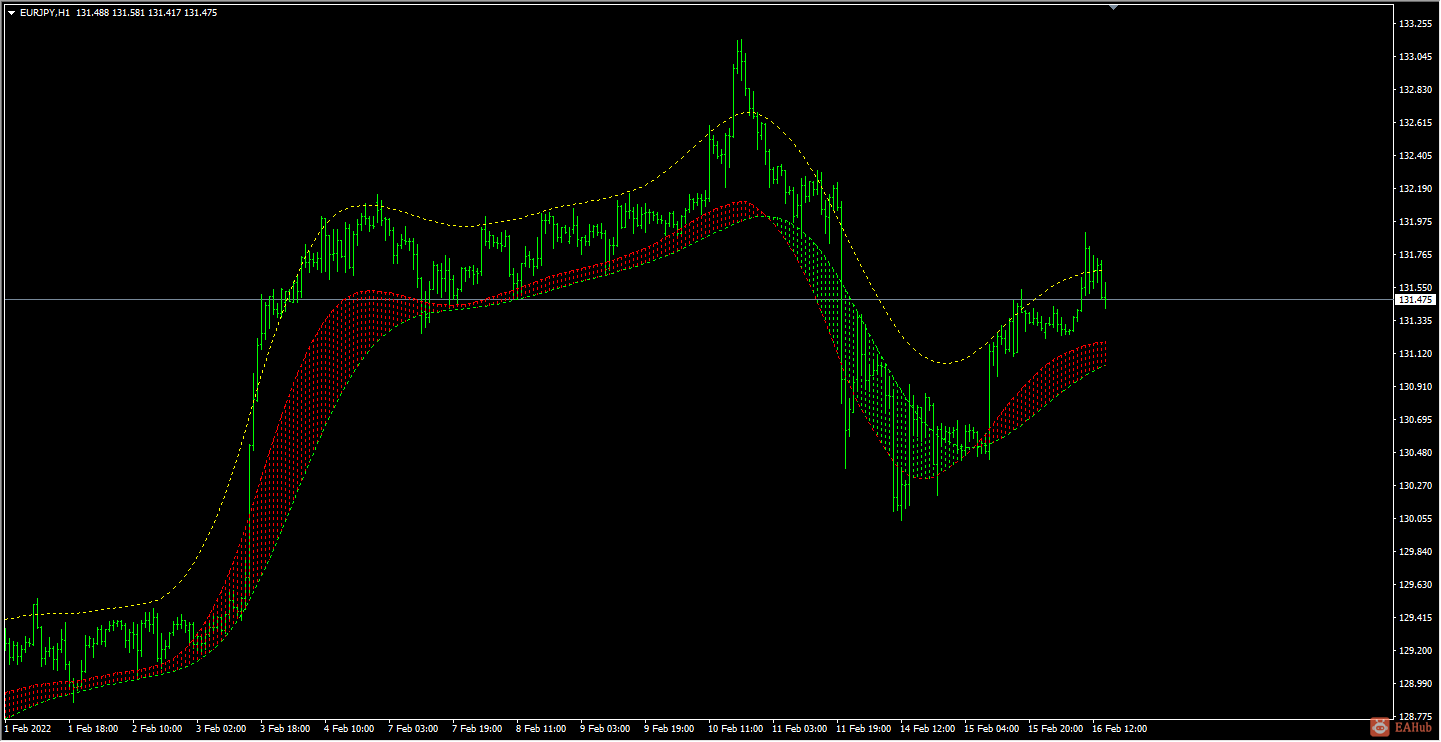Click the "8 Feb 11:00" time axis label
Image resolution: width=1441 pixels, height=742 pixels.
(x=541, y=729)
